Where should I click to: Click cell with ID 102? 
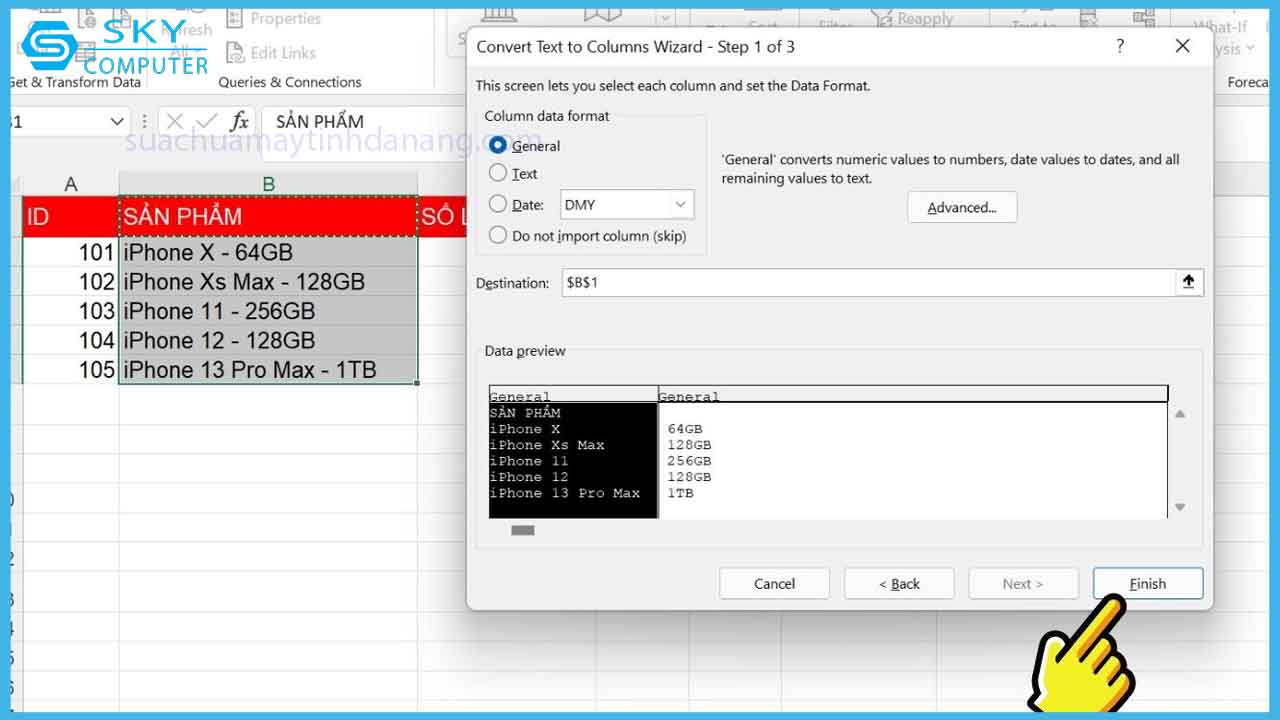tap(70, 281)
